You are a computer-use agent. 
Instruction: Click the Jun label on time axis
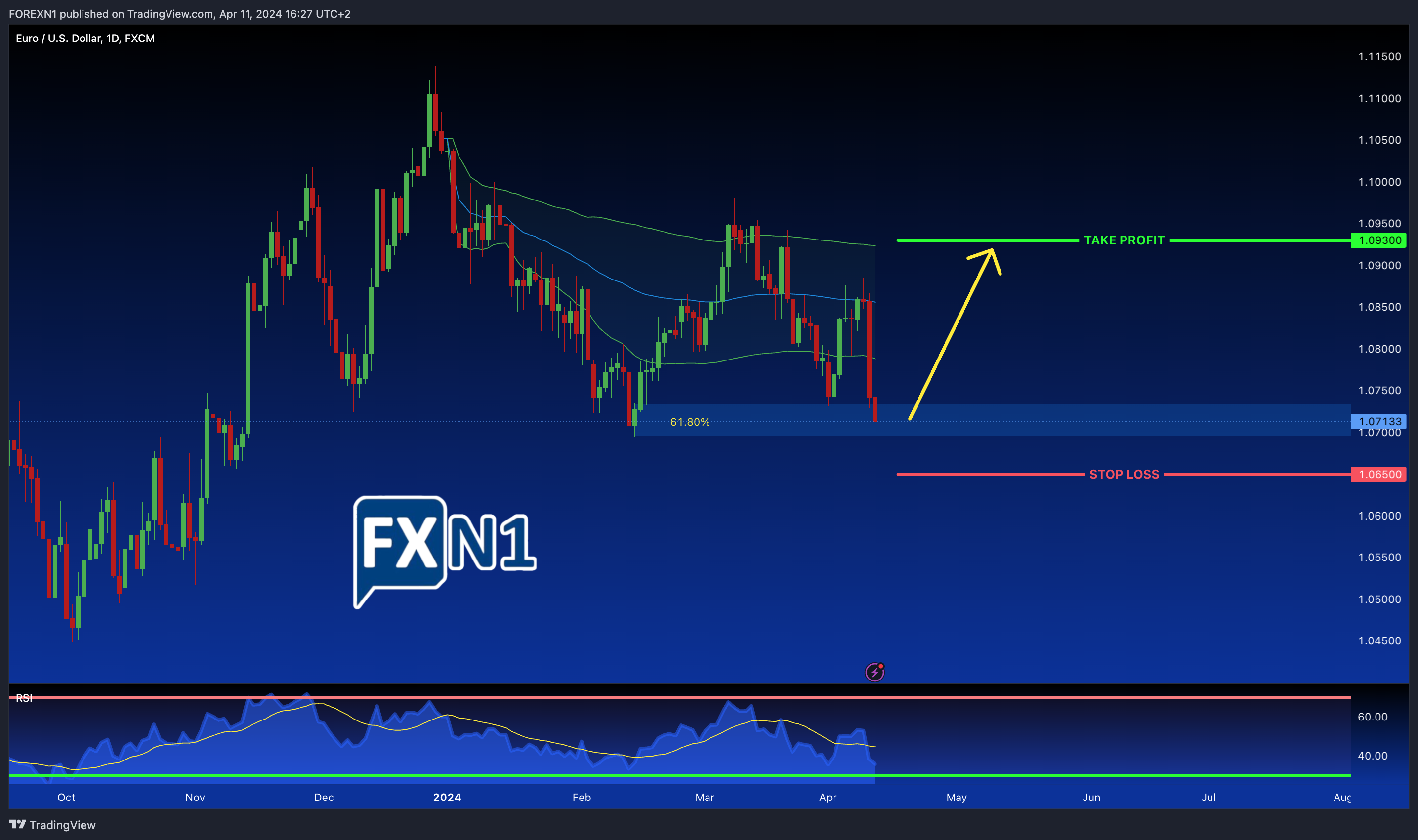coord(1091,797)
